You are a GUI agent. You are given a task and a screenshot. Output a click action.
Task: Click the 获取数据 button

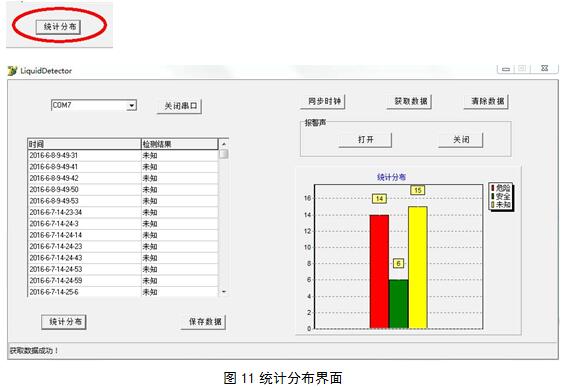[x=409, y=101]
